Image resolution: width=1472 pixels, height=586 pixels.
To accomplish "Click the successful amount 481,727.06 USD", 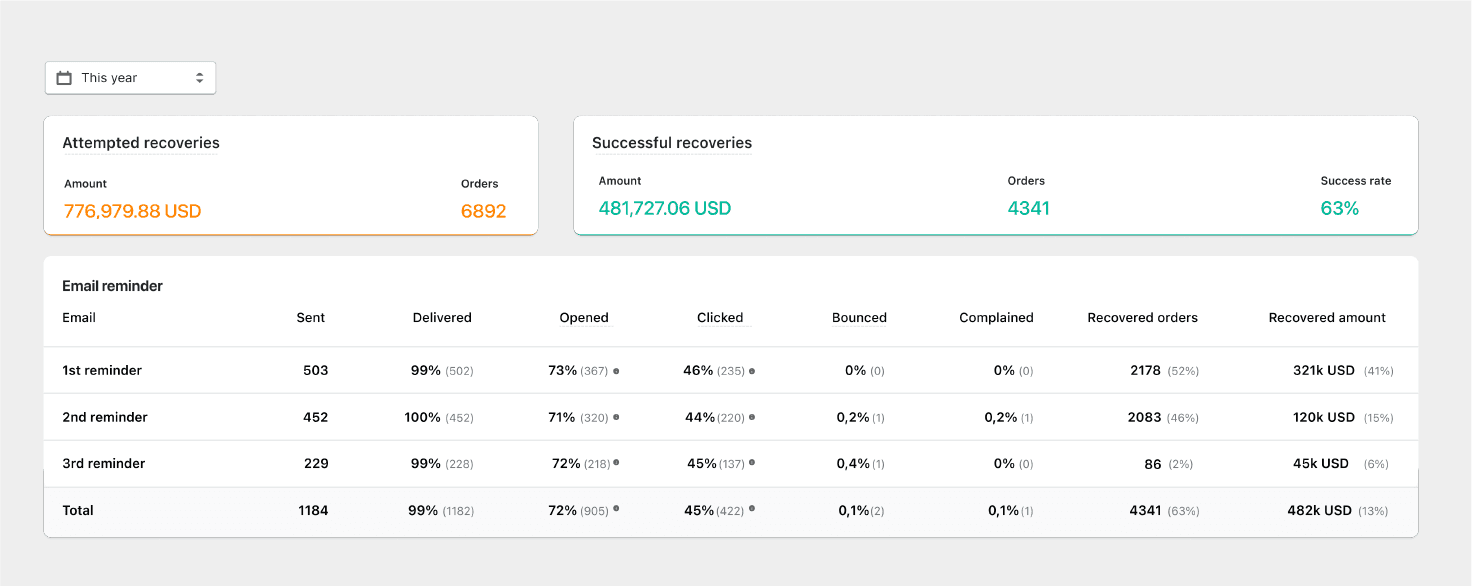I will pos(665,208).
